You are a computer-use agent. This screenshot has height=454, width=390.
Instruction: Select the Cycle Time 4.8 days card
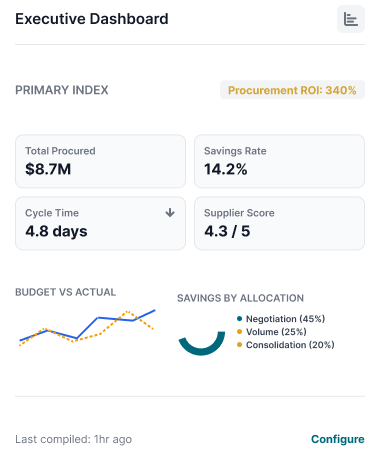pos(100,223)
